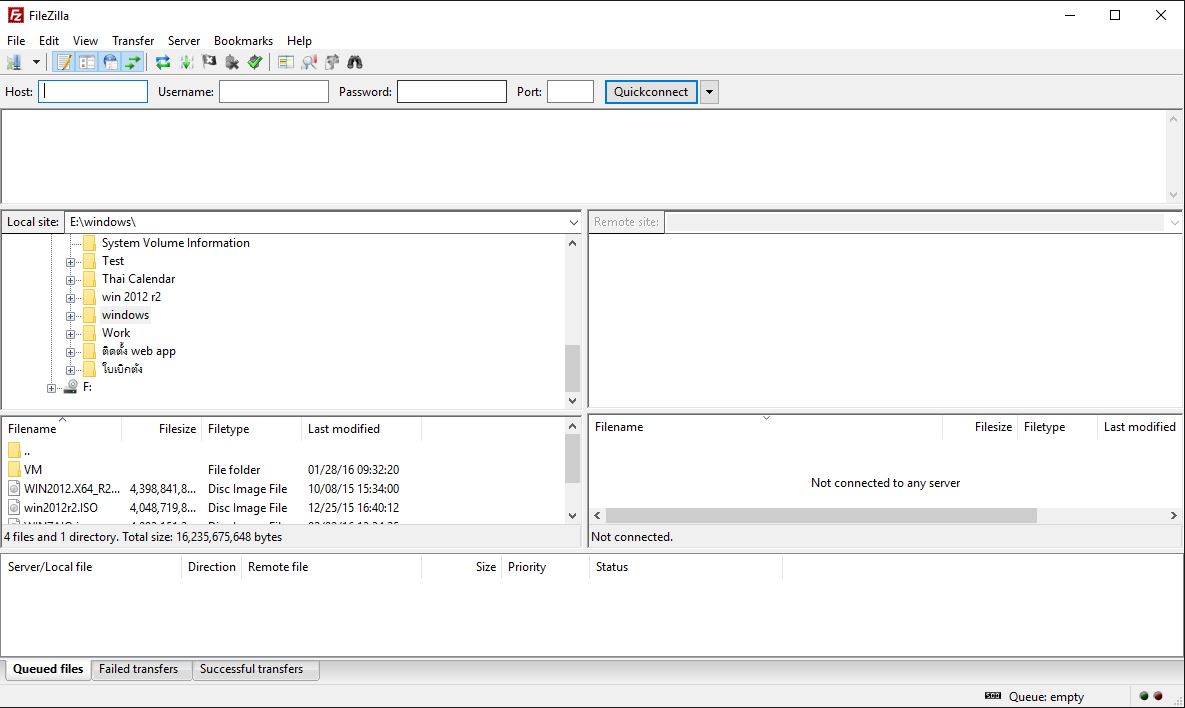The height and width of the screenshot is (708, 1185).
Task: Toggle synchronized browsing icon
Action: click(x=332, y=62)
